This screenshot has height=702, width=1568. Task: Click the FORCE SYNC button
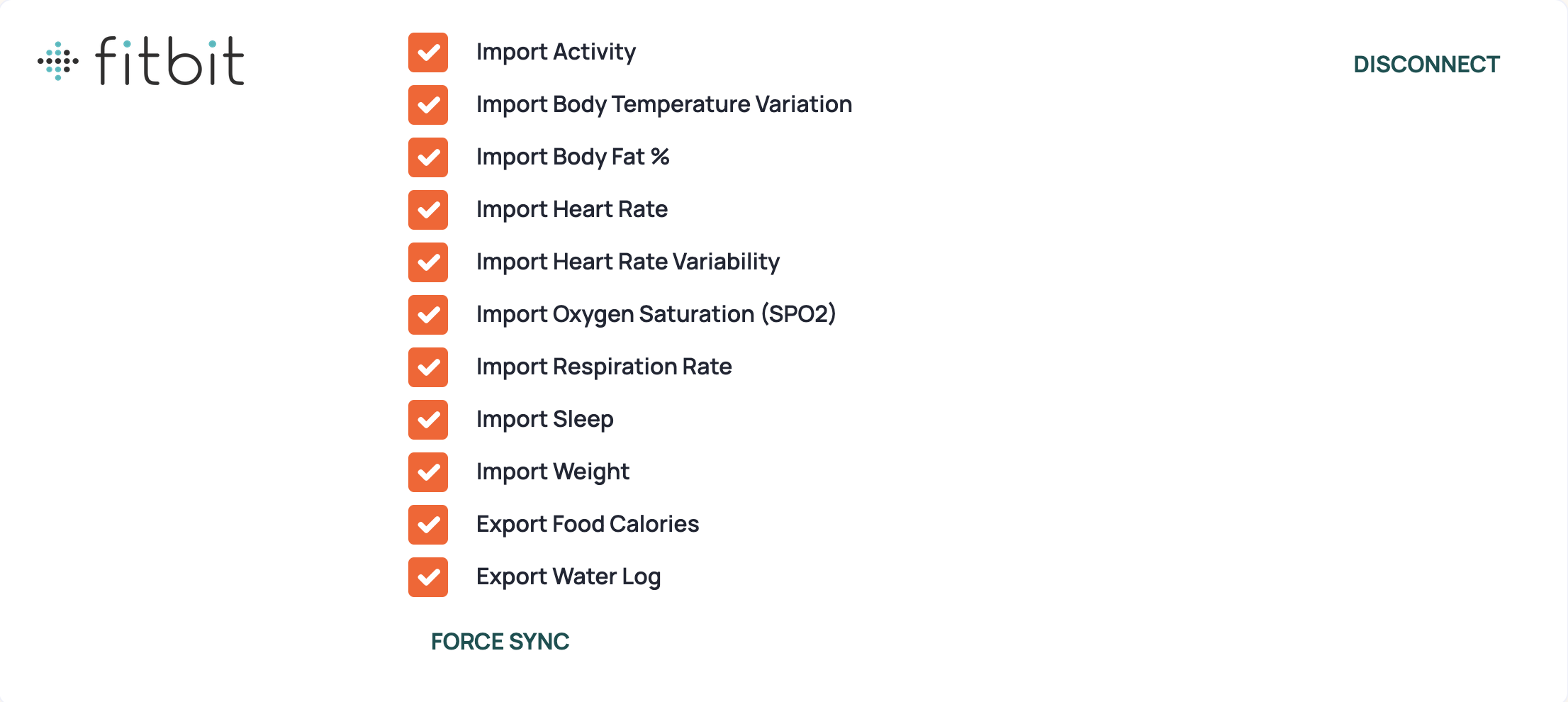[500, 642]
